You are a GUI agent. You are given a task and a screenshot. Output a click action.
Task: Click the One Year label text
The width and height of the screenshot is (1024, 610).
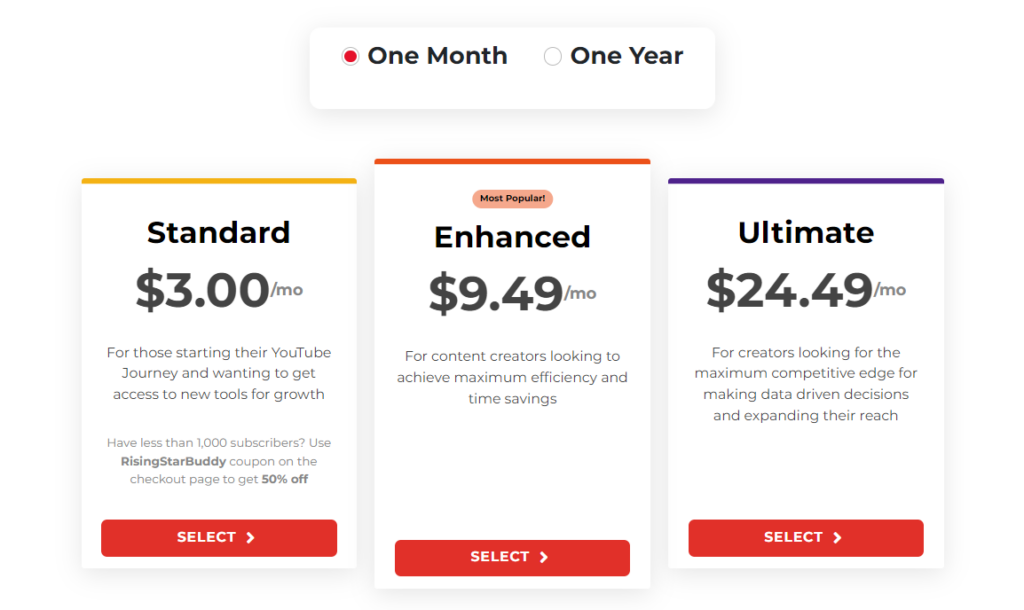[626, 56]
